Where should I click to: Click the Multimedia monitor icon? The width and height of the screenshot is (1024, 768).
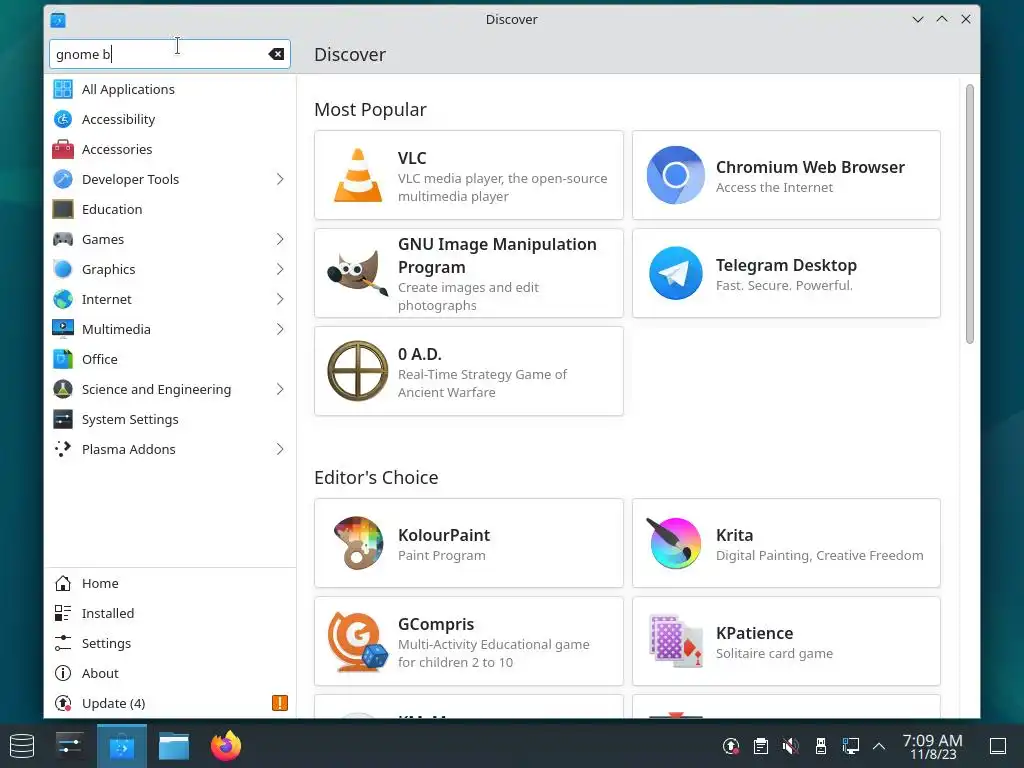click(63, 330)
